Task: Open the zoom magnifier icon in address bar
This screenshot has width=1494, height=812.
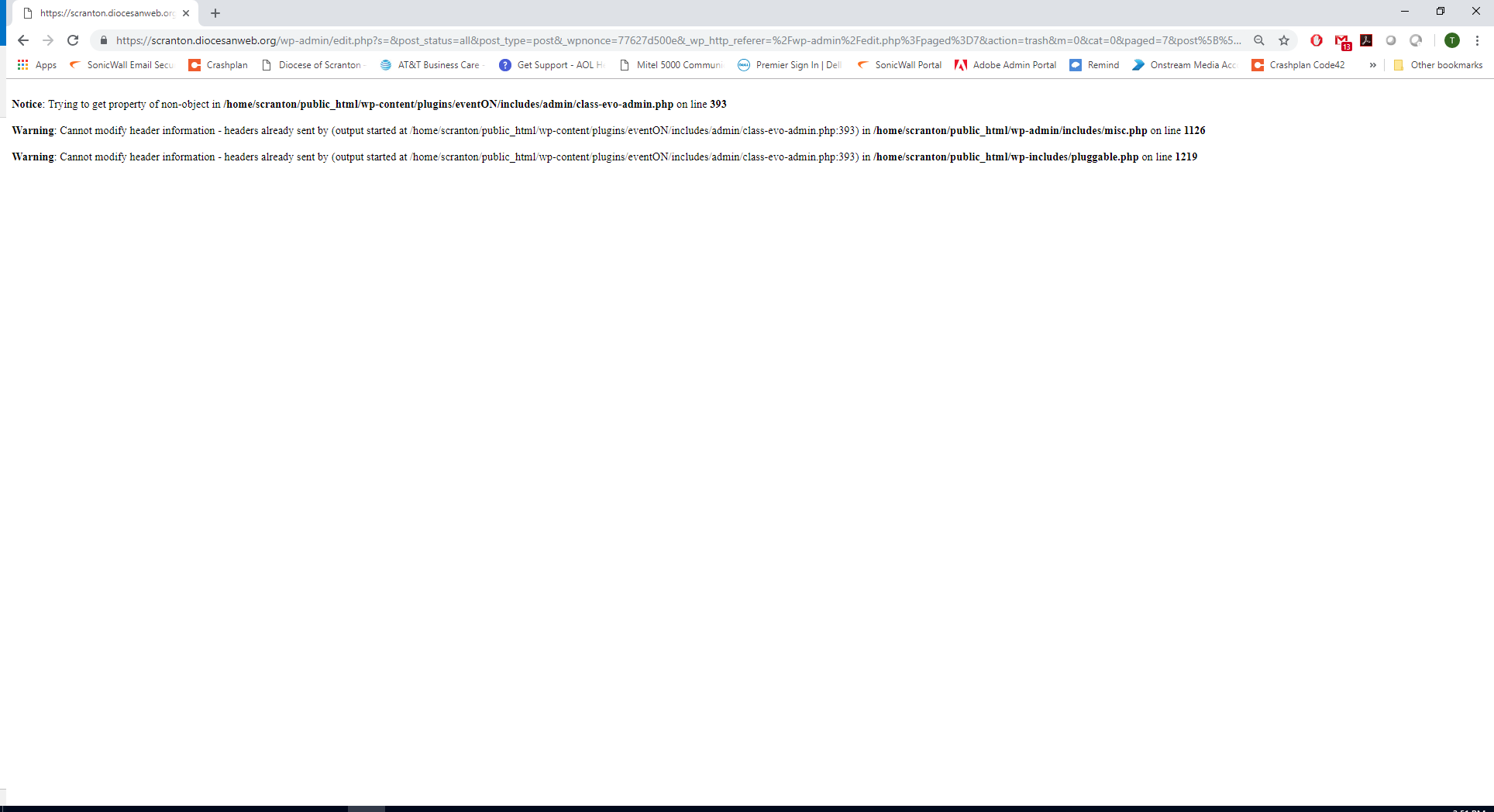Action: [1259, 40]
